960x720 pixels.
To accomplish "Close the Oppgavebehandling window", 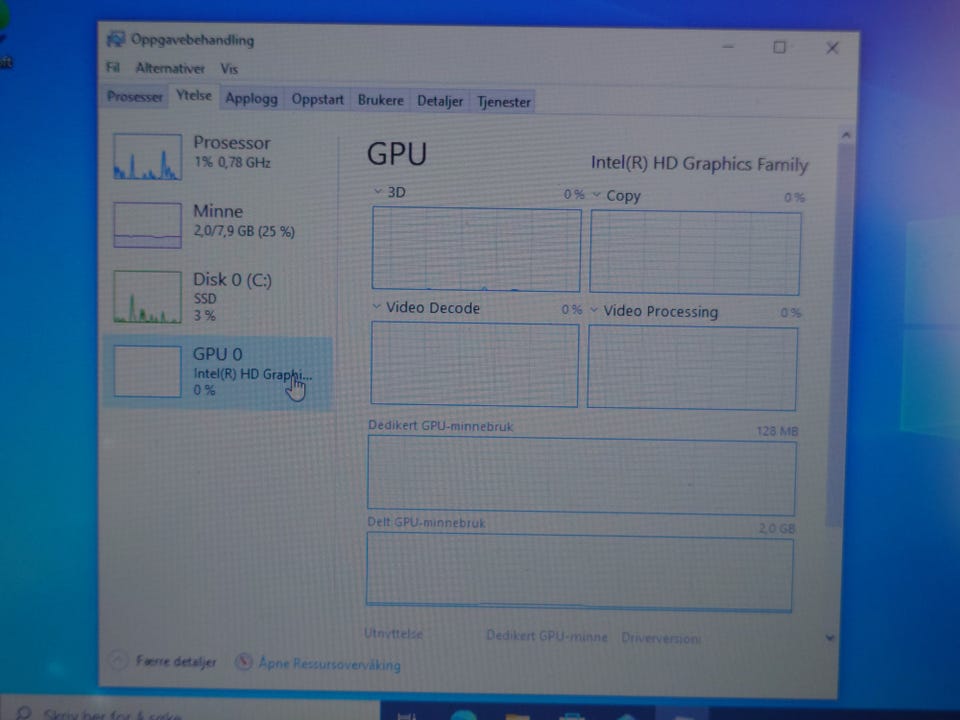I will click(x=832, y=48).
